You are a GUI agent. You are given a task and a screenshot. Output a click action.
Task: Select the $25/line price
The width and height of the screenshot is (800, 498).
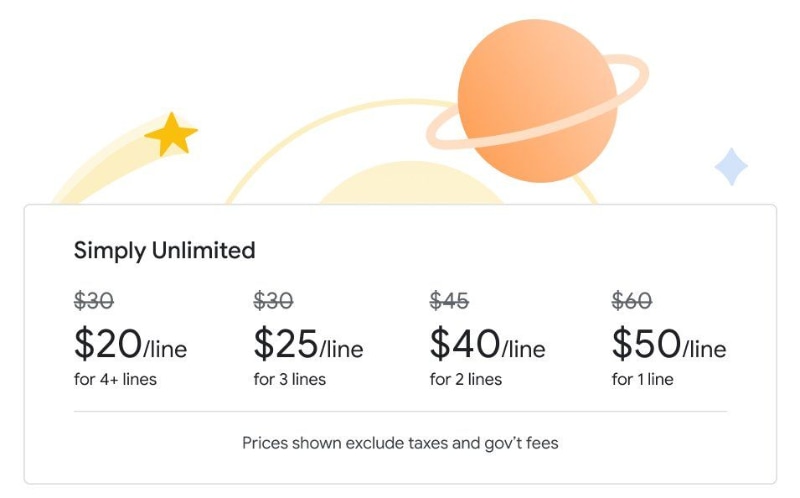(x=308, y=345)
